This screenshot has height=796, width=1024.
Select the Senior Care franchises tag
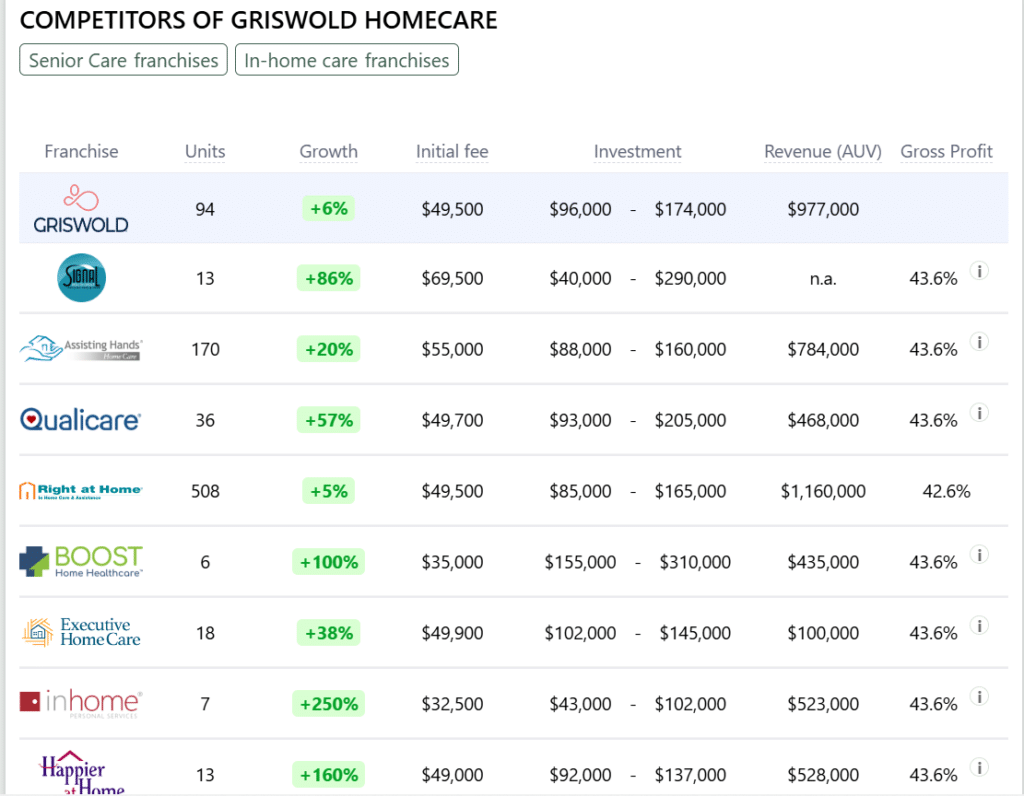[123, 60]
